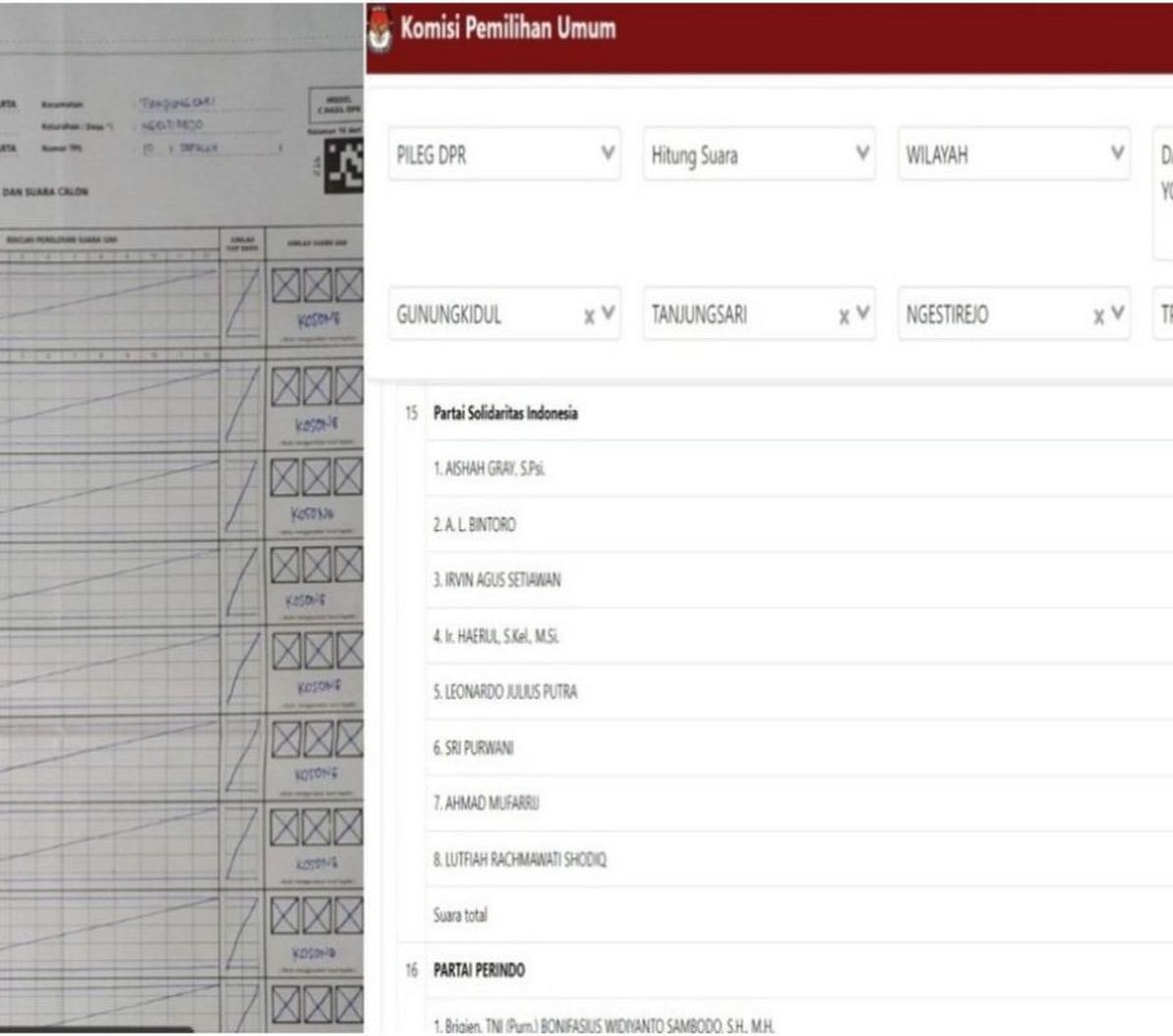
Task: Click the QR code on the scanned form
Action: (343, 164)
